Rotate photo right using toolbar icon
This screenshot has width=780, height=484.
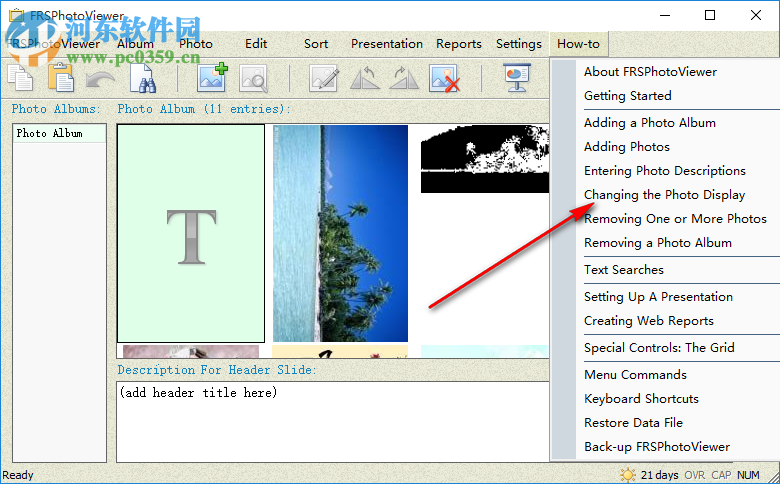[404, 79]
